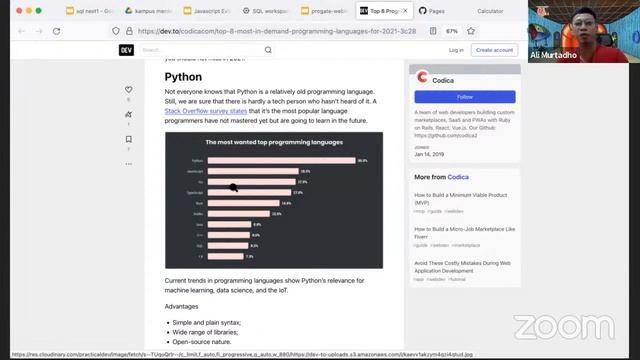
Task: Like the article with heart icon
Action: 129,89
